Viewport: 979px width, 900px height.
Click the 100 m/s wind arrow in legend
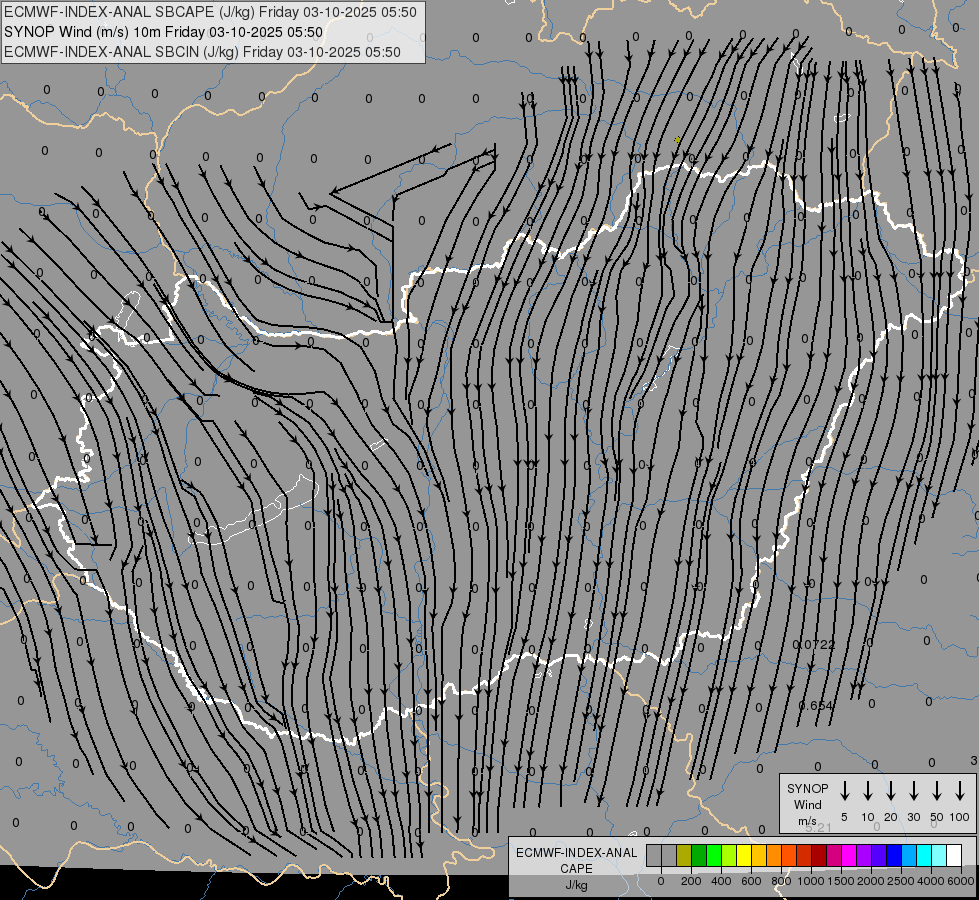(960, 791)
